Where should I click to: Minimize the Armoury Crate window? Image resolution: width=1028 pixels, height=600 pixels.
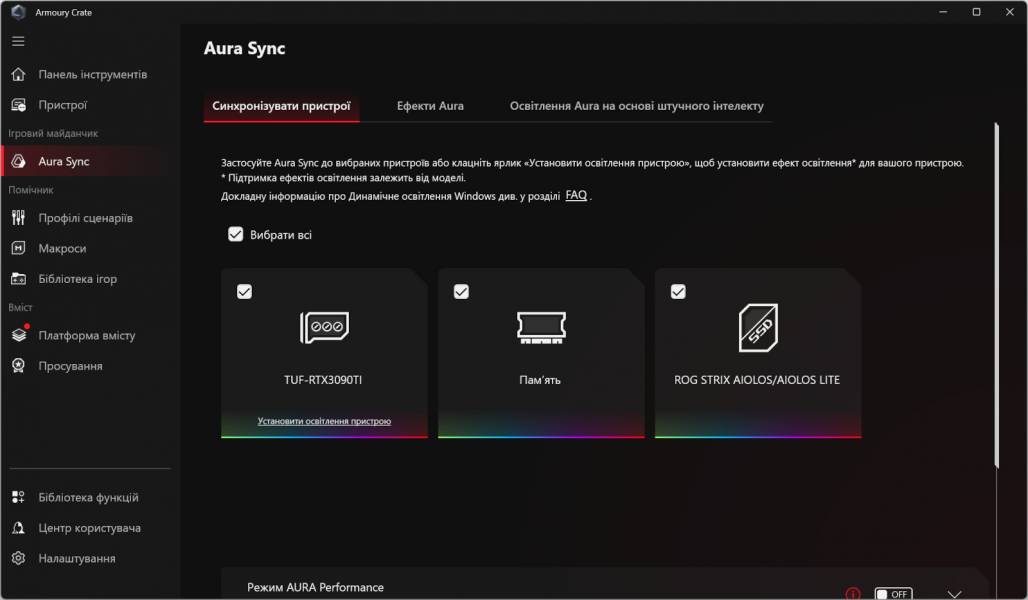[943, 12]
